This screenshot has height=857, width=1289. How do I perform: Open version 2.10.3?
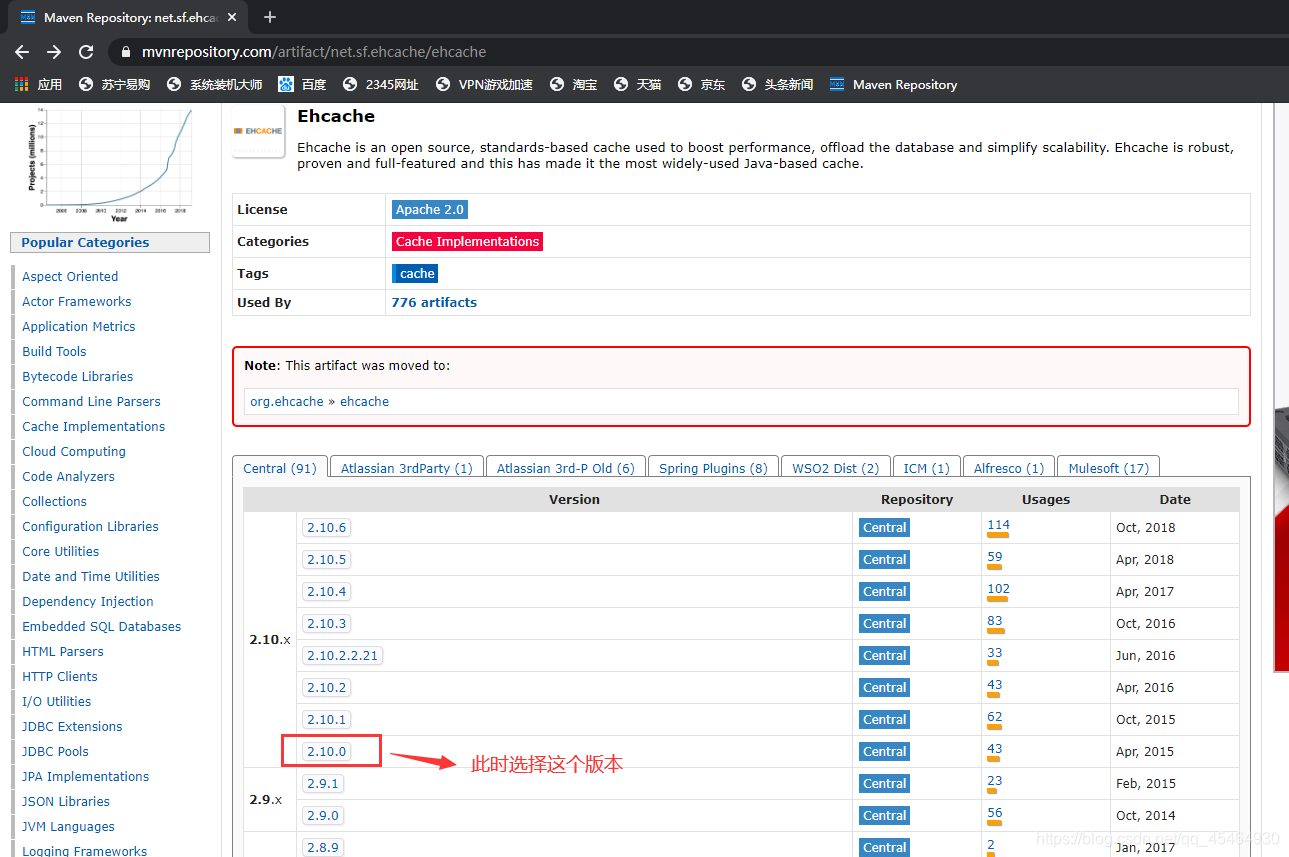[326, 623]
